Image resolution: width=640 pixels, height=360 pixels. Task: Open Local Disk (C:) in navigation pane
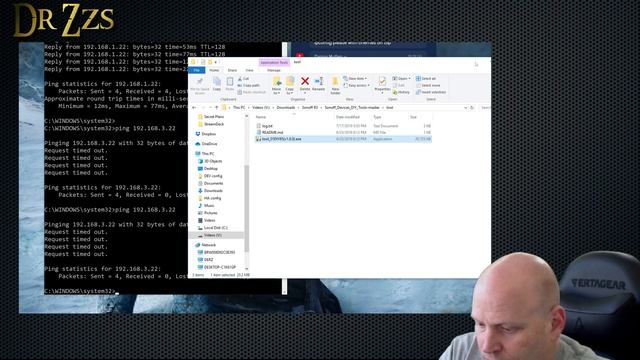(x=213, y=228)
